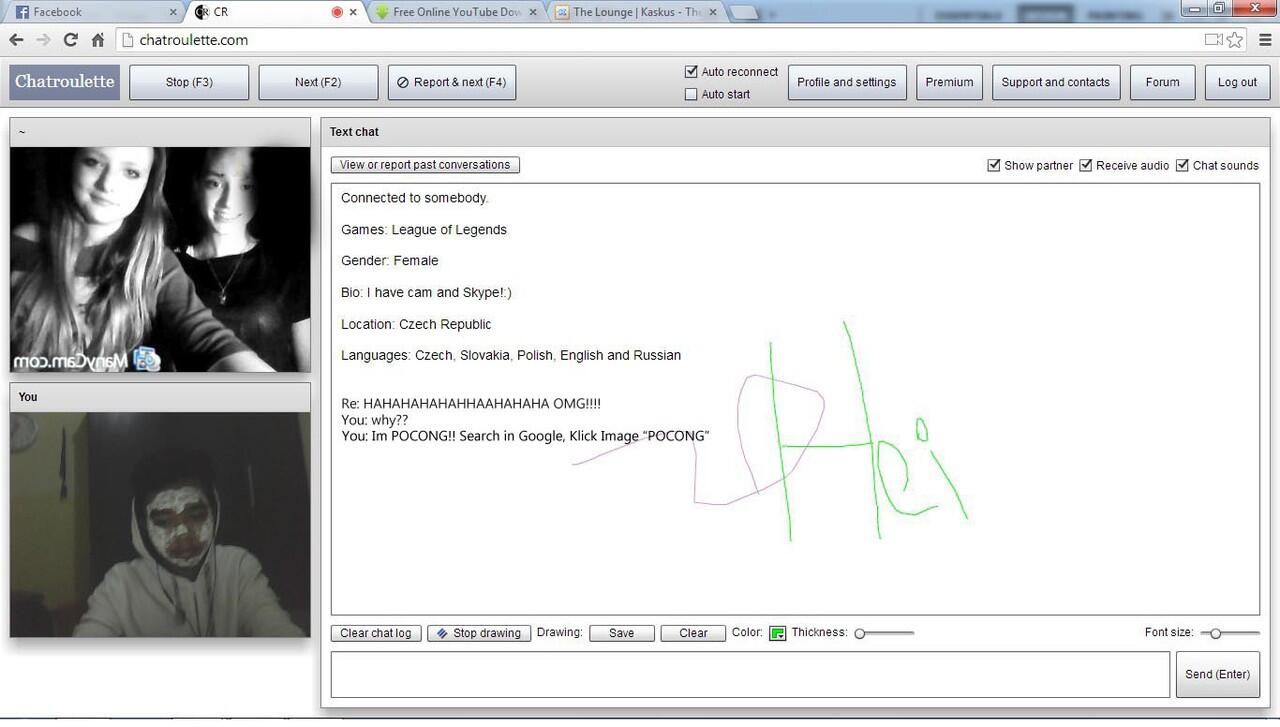Click the browser forward arrow
This screenshot has height=727, width=1280.
43,40
